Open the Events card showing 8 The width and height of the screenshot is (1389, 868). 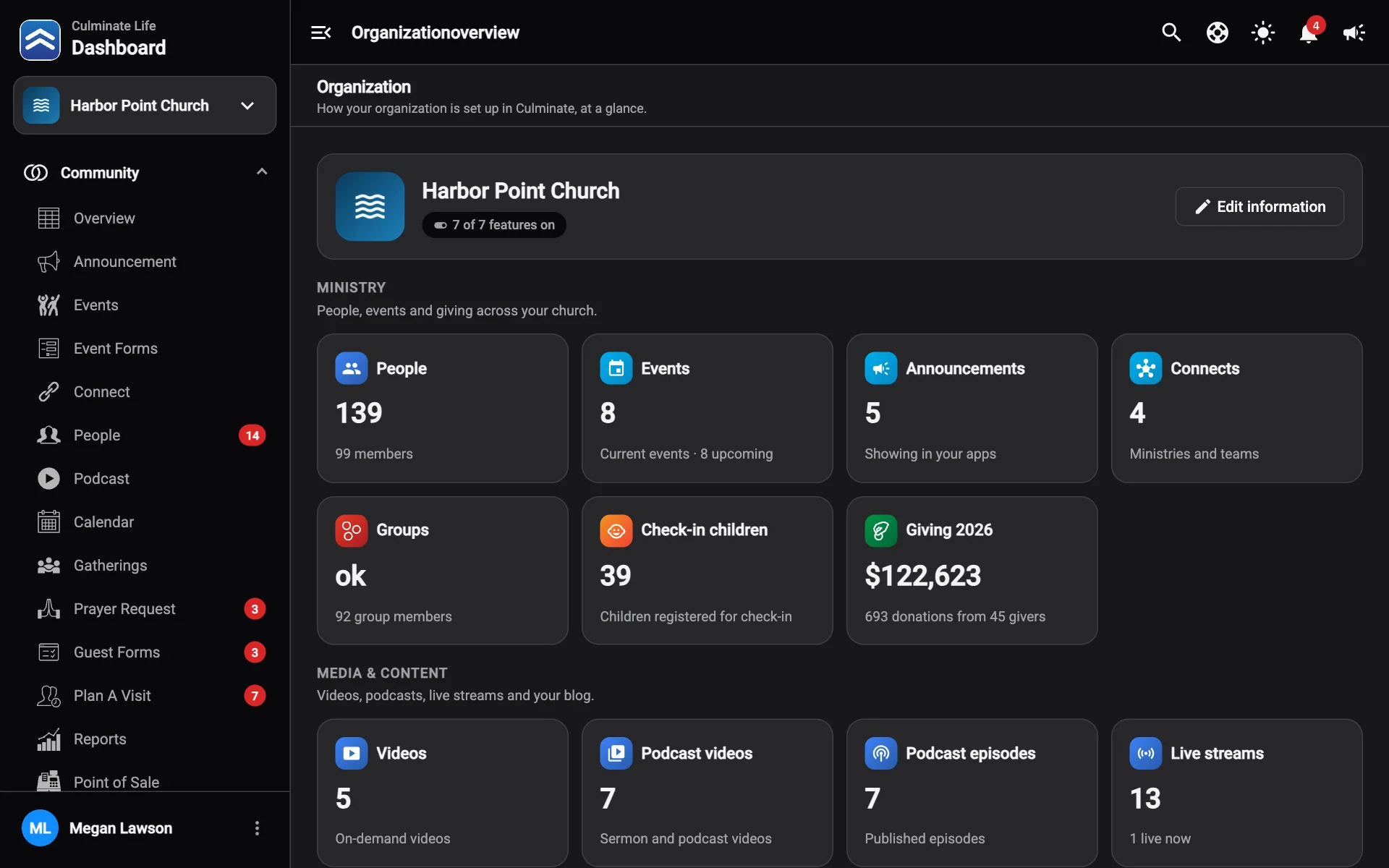[x=708, y=408]
